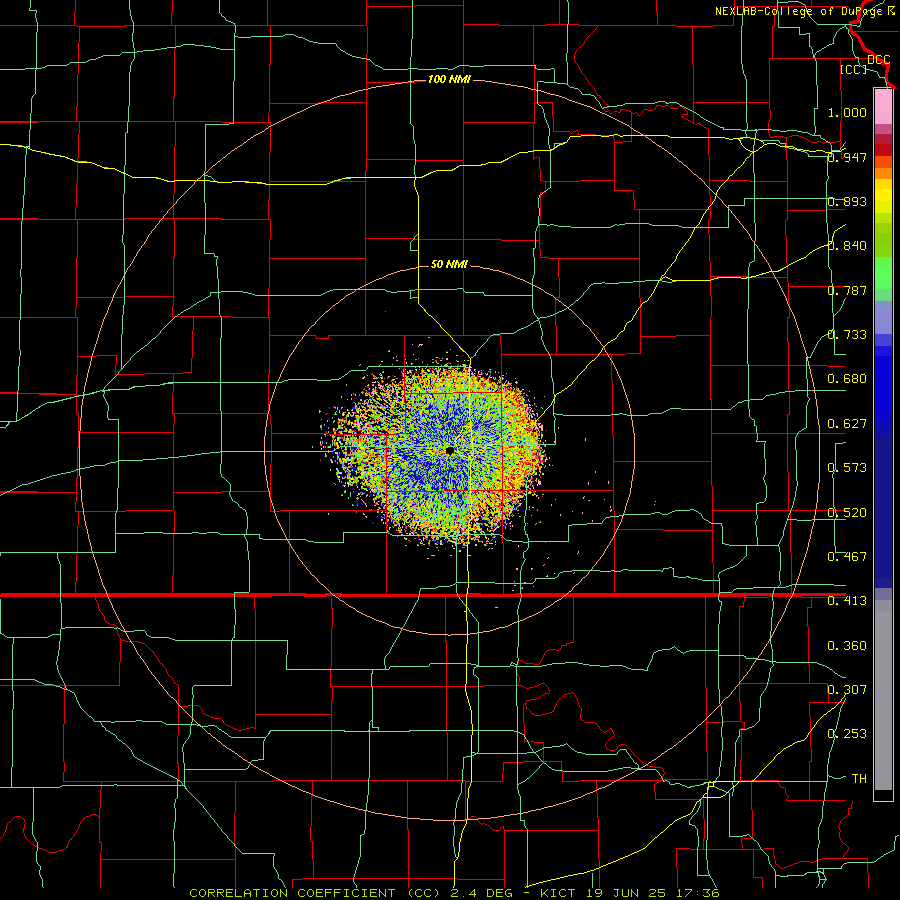This screenshot has height=900, width=900.
Task: Click the 0.840 legend value
Action: point(847,246)
